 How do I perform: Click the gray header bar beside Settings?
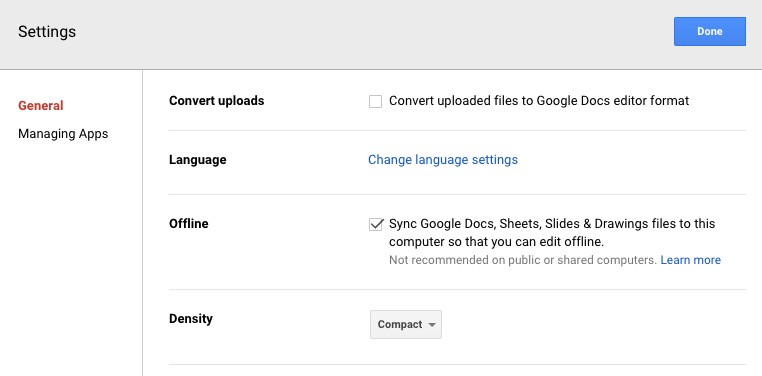pyautogui.click(x=374, y=32)
